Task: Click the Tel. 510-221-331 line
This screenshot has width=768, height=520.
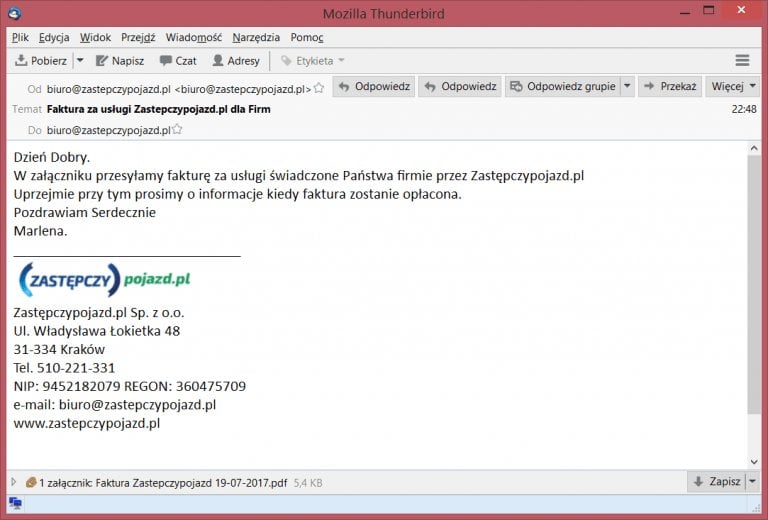Action: tap(64, 368)
